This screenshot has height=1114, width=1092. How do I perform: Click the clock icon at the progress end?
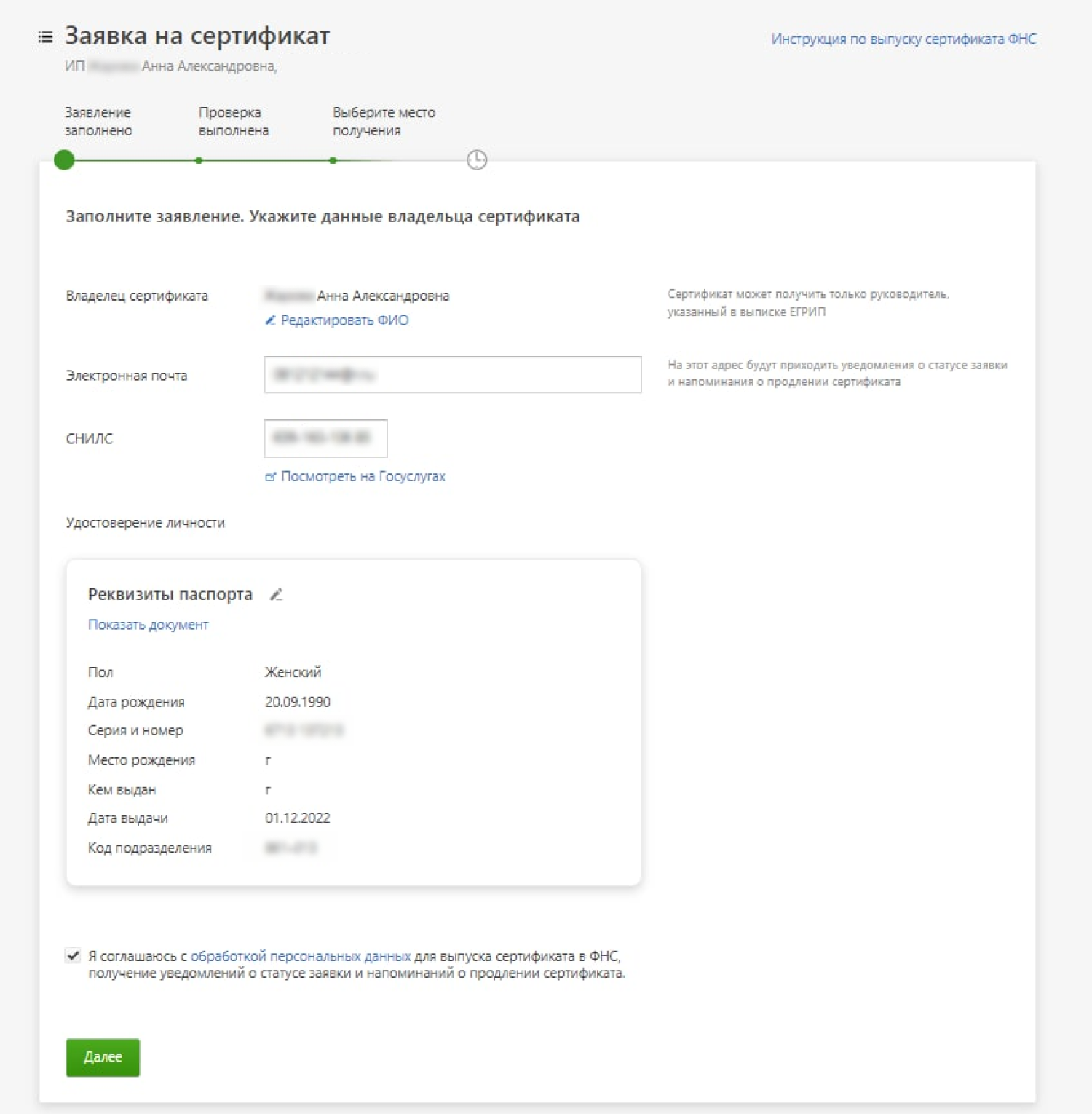click(476, 159)
